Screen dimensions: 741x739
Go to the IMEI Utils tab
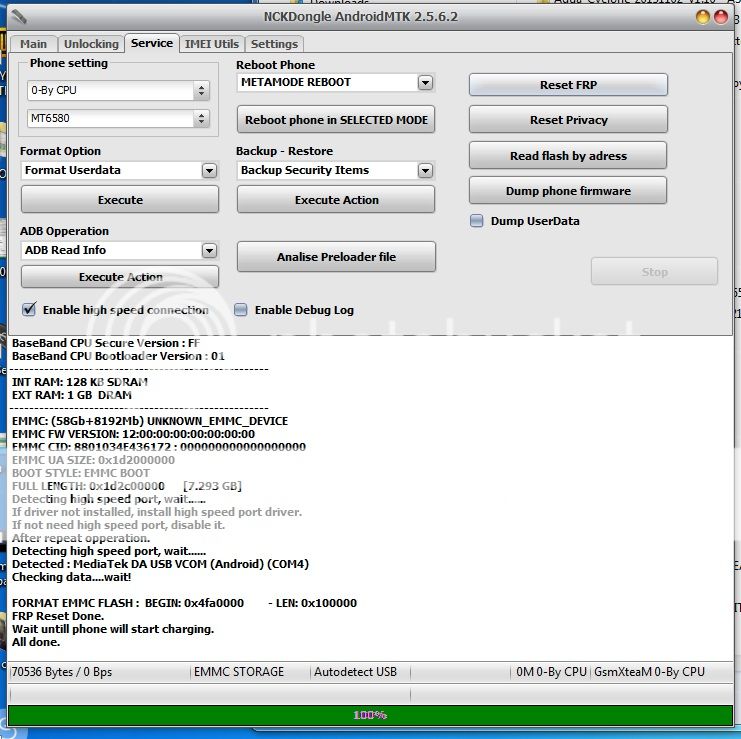point(212,44)
